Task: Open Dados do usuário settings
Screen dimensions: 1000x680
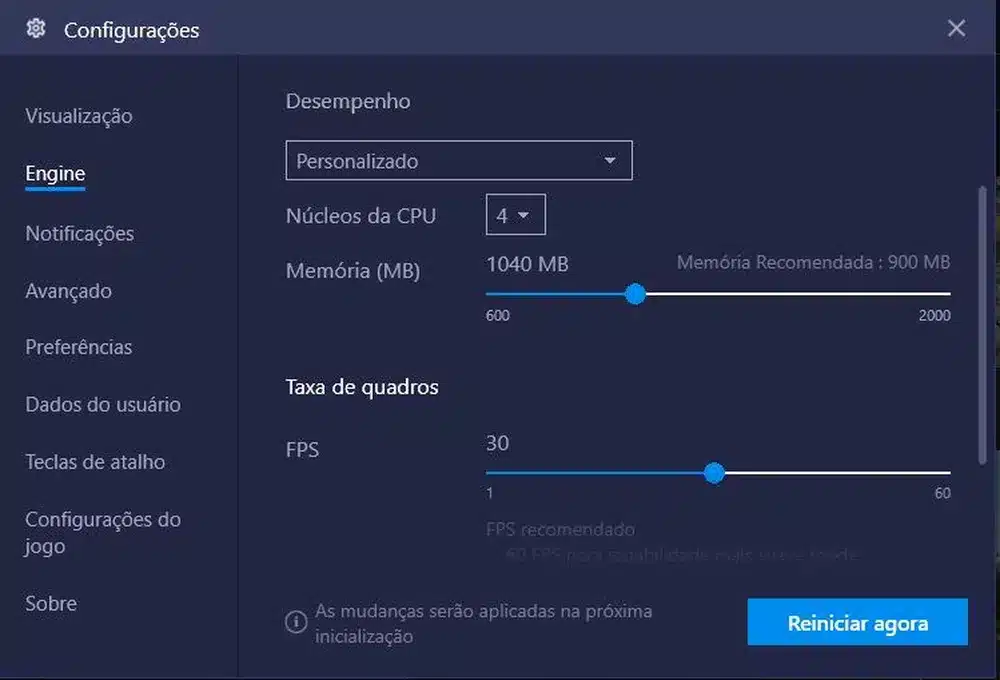Action: click(102, 404)
